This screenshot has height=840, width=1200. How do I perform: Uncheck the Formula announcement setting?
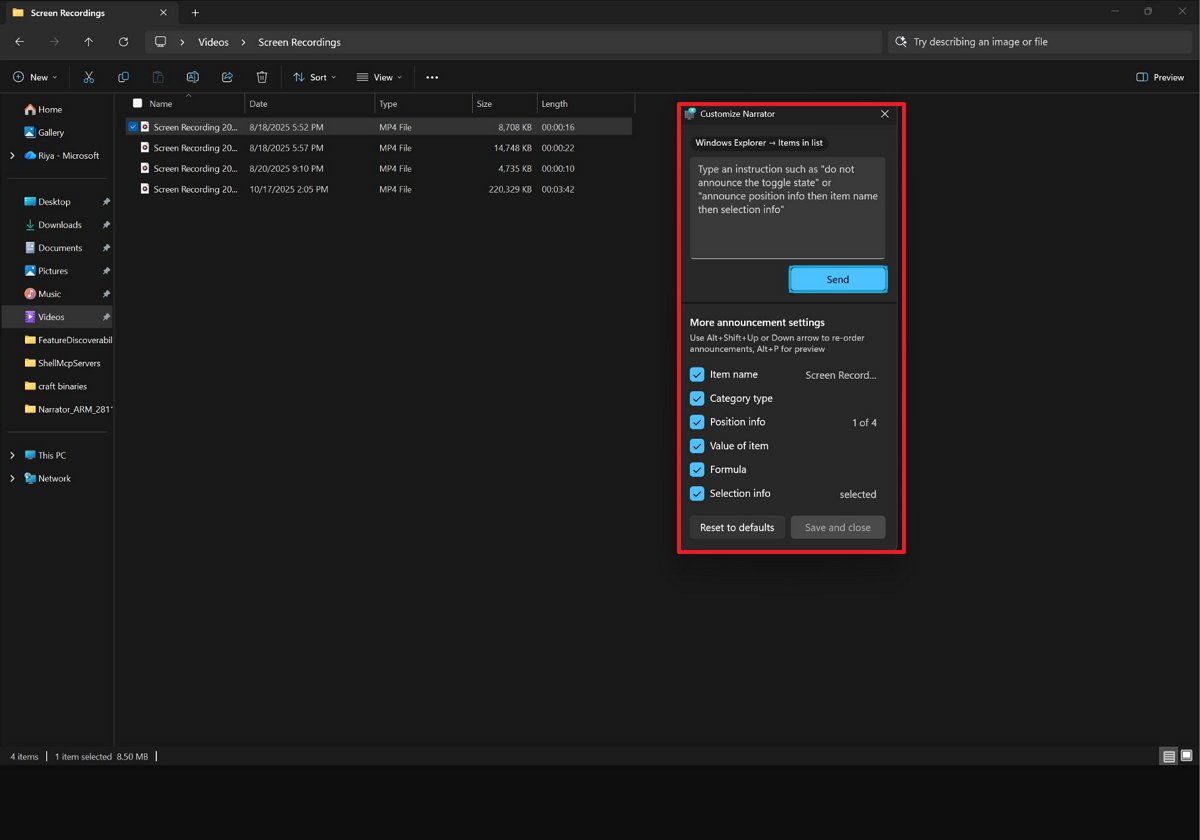click(x=697, y=470)
